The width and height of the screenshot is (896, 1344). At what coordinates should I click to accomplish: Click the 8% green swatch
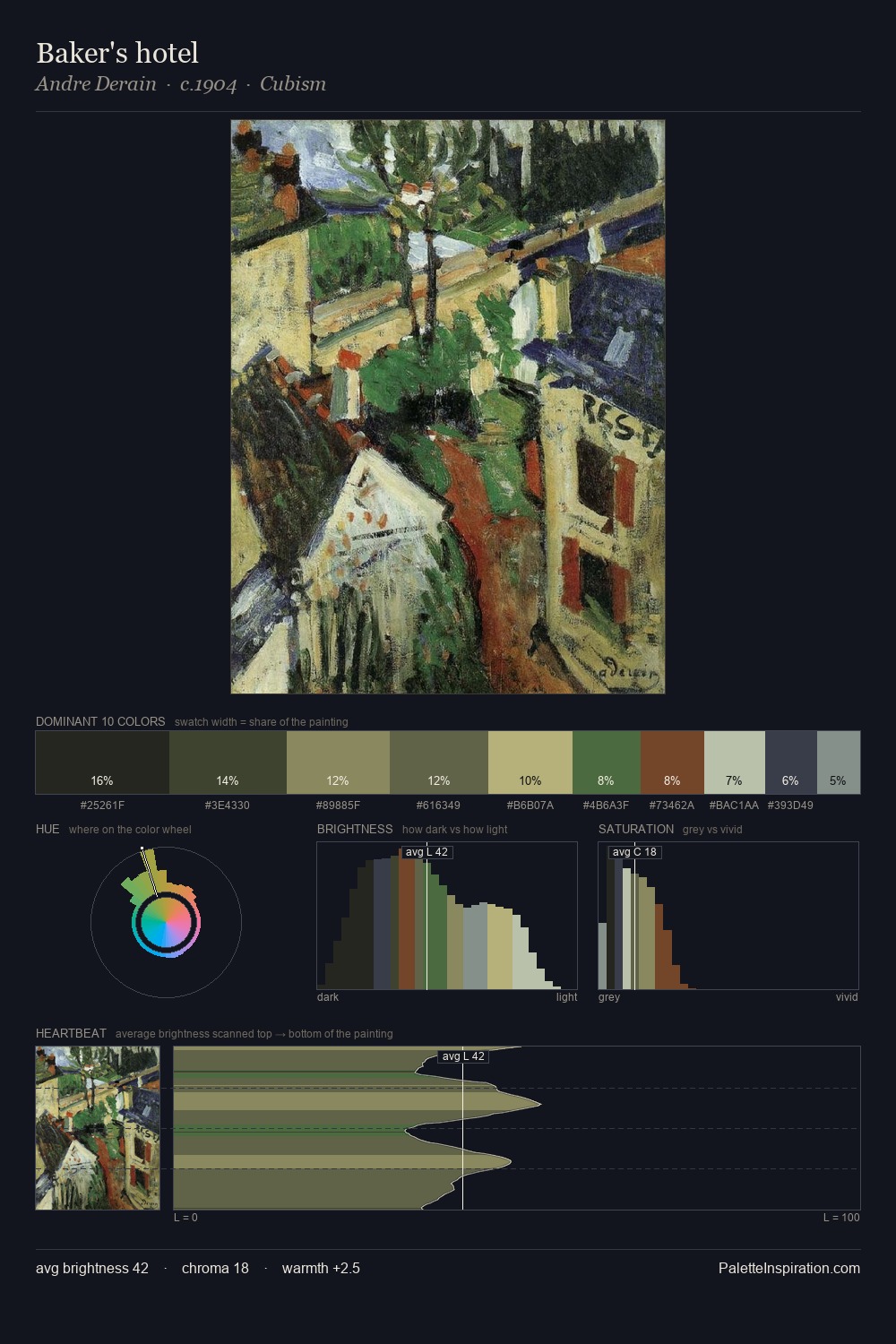[607, 762]
